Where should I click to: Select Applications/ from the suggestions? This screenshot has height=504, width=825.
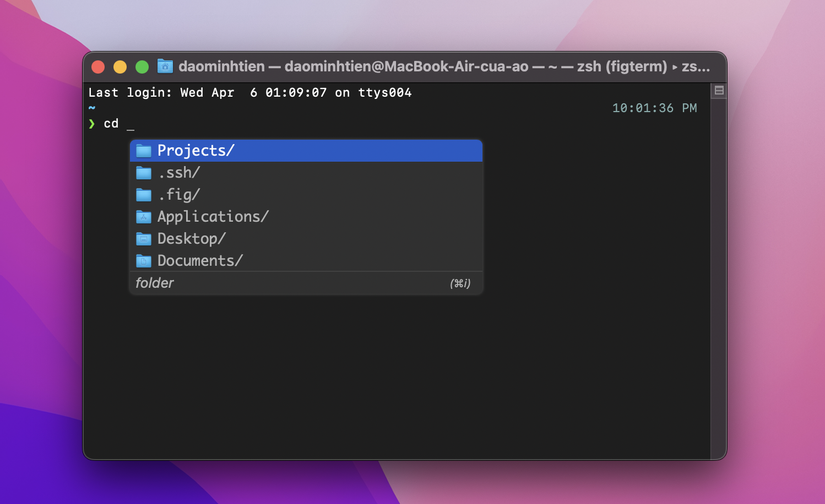point(306,217)
